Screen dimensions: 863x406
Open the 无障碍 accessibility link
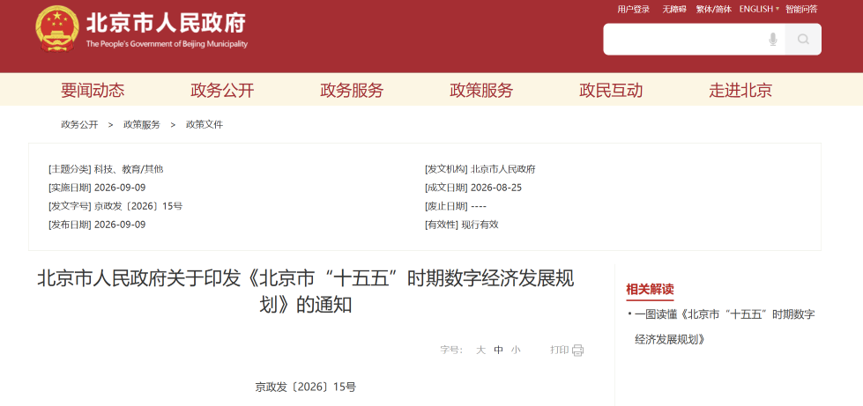point(674,9)
